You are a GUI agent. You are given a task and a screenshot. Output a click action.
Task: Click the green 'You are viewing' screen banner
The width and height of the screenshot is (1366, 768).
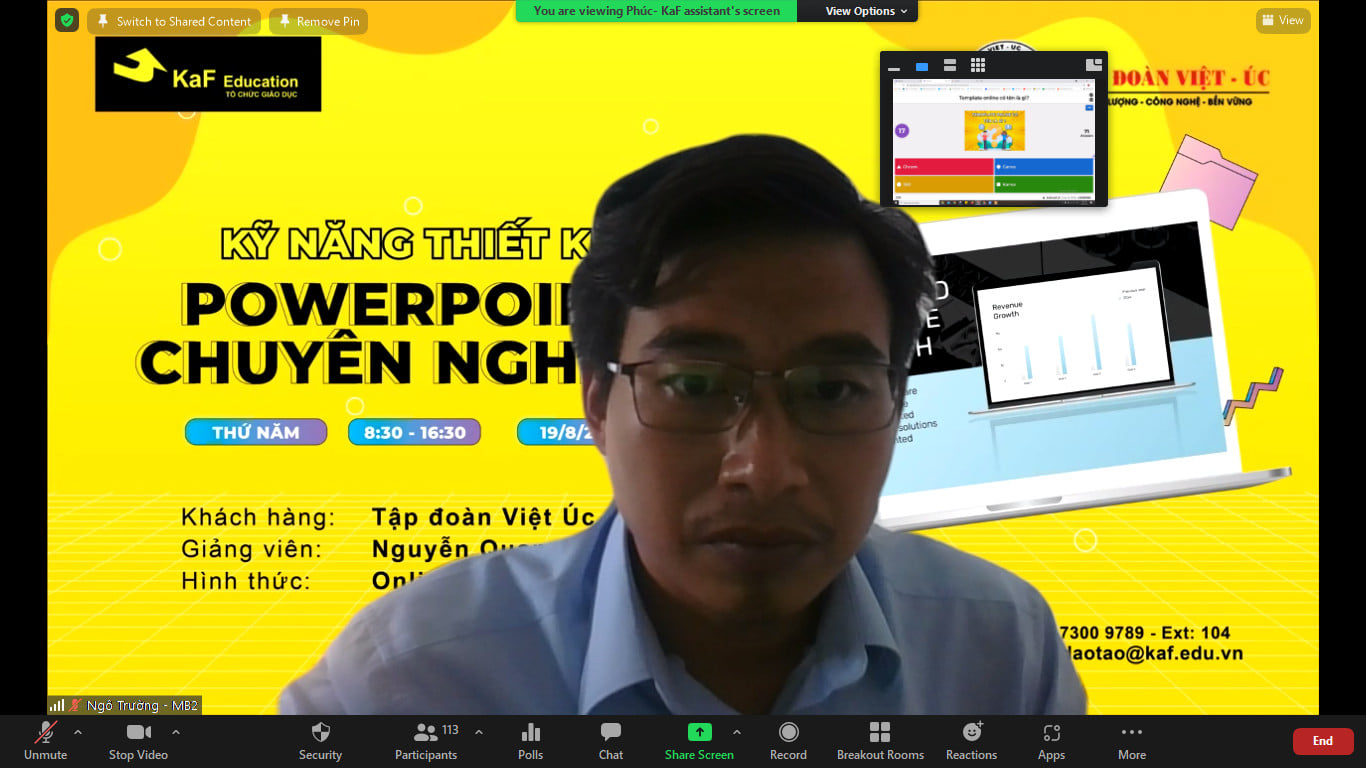point(656,11)
